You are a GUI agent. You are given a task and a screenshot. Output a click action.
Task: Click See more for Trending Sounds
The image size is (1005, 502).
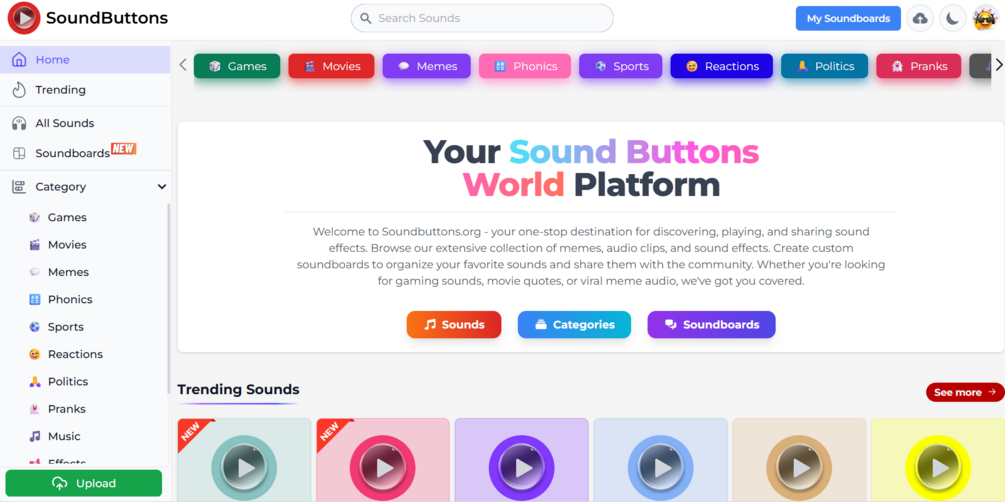965,392
